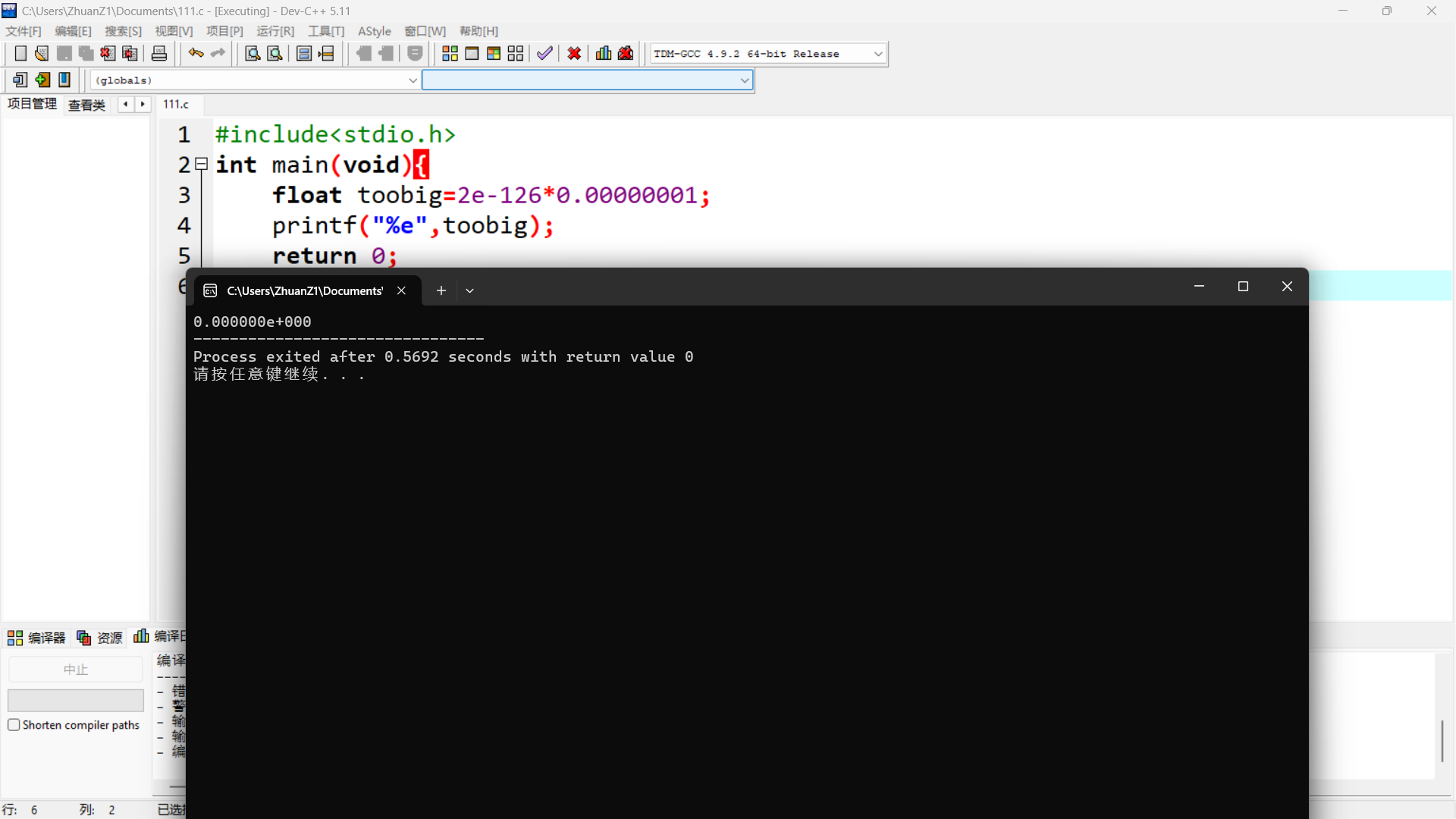Click the empty function list combo box
Screen dimensions: 1456x819
[x=586, y=80]
